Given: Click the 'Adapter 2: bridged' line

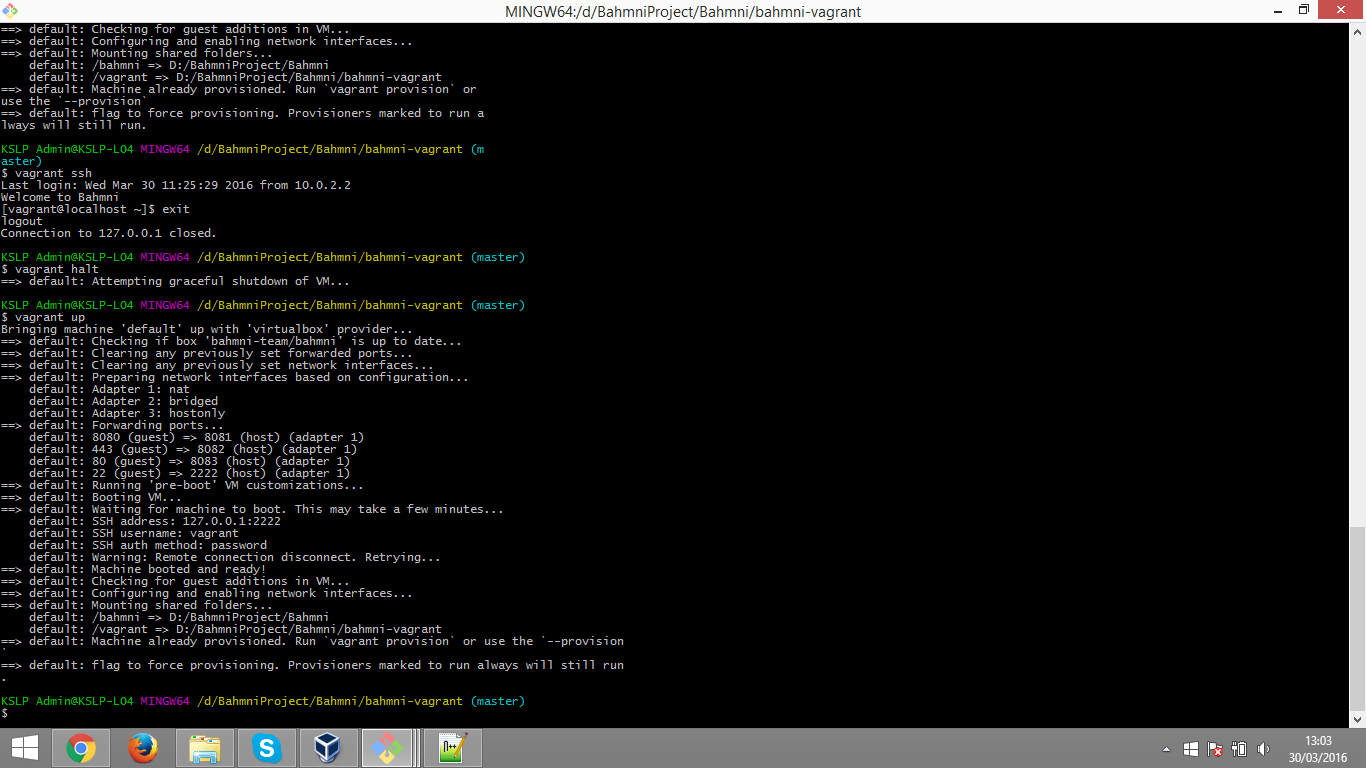Looking at the screenshot, I should [x=123, y=401].
